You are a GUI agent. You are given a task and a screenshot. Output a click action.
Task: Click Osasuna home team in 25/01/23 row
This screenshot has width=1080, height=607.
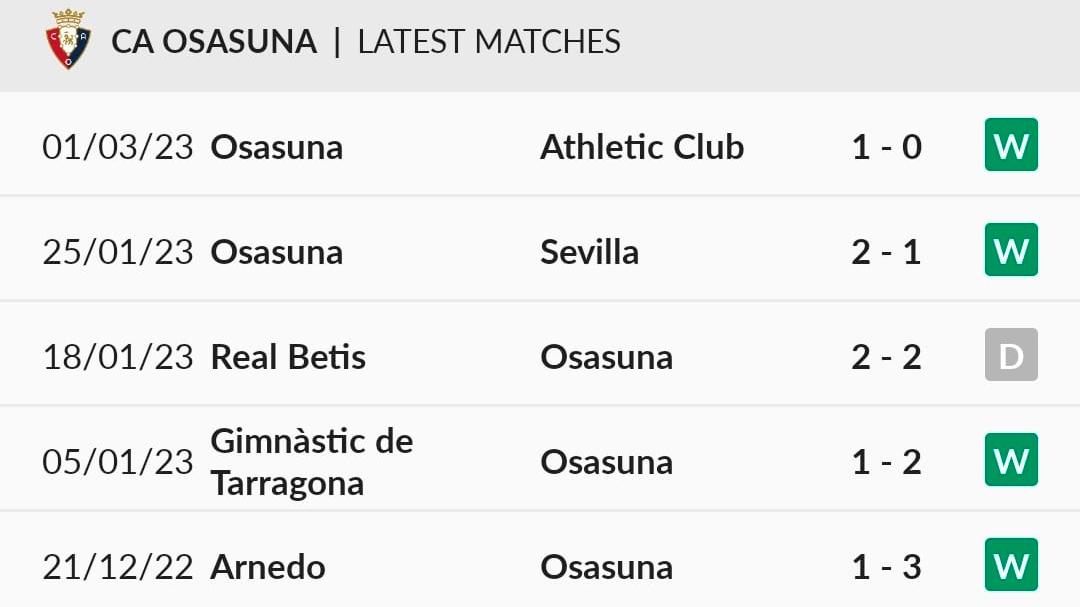277,252
